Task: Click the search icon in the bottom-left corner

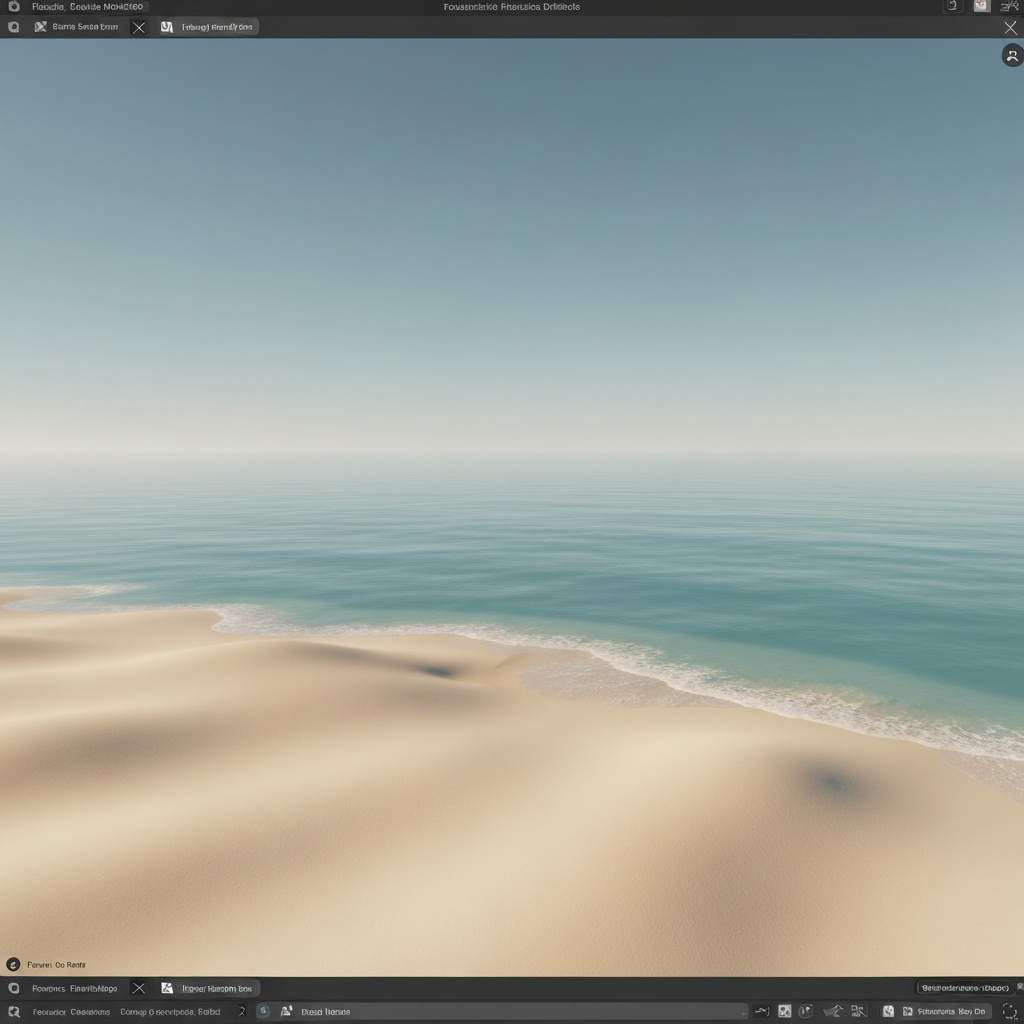Action: pos(13,1012)
